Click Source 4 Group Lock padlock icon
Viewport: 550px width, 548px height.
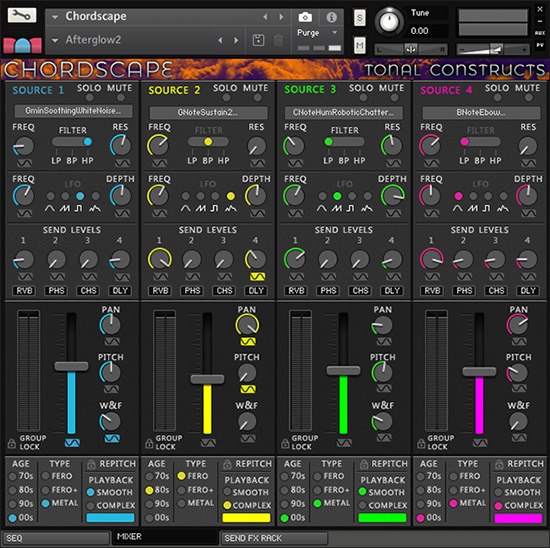pos(421,443)
